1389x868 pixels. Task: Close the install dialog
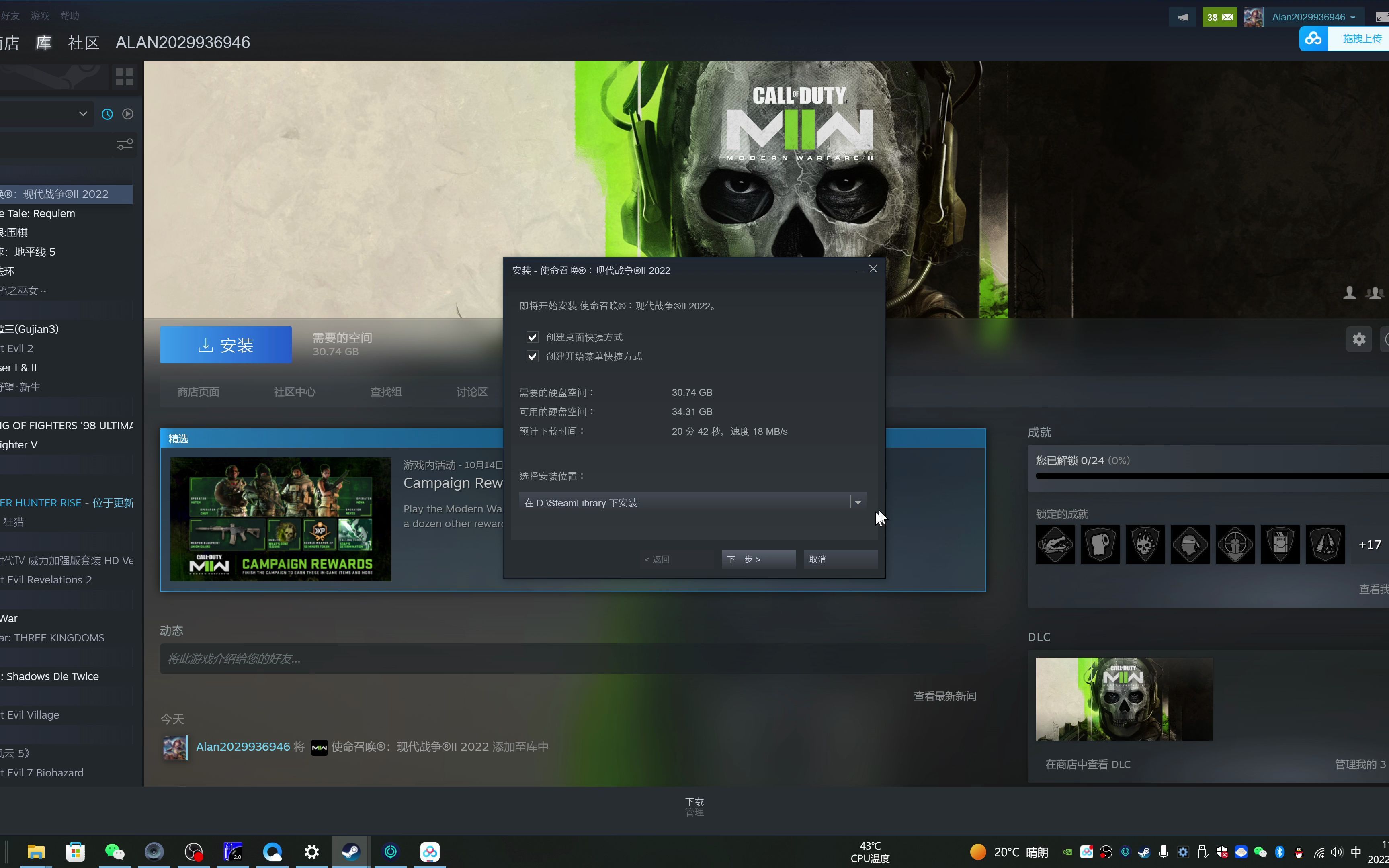tap(873, 269)
